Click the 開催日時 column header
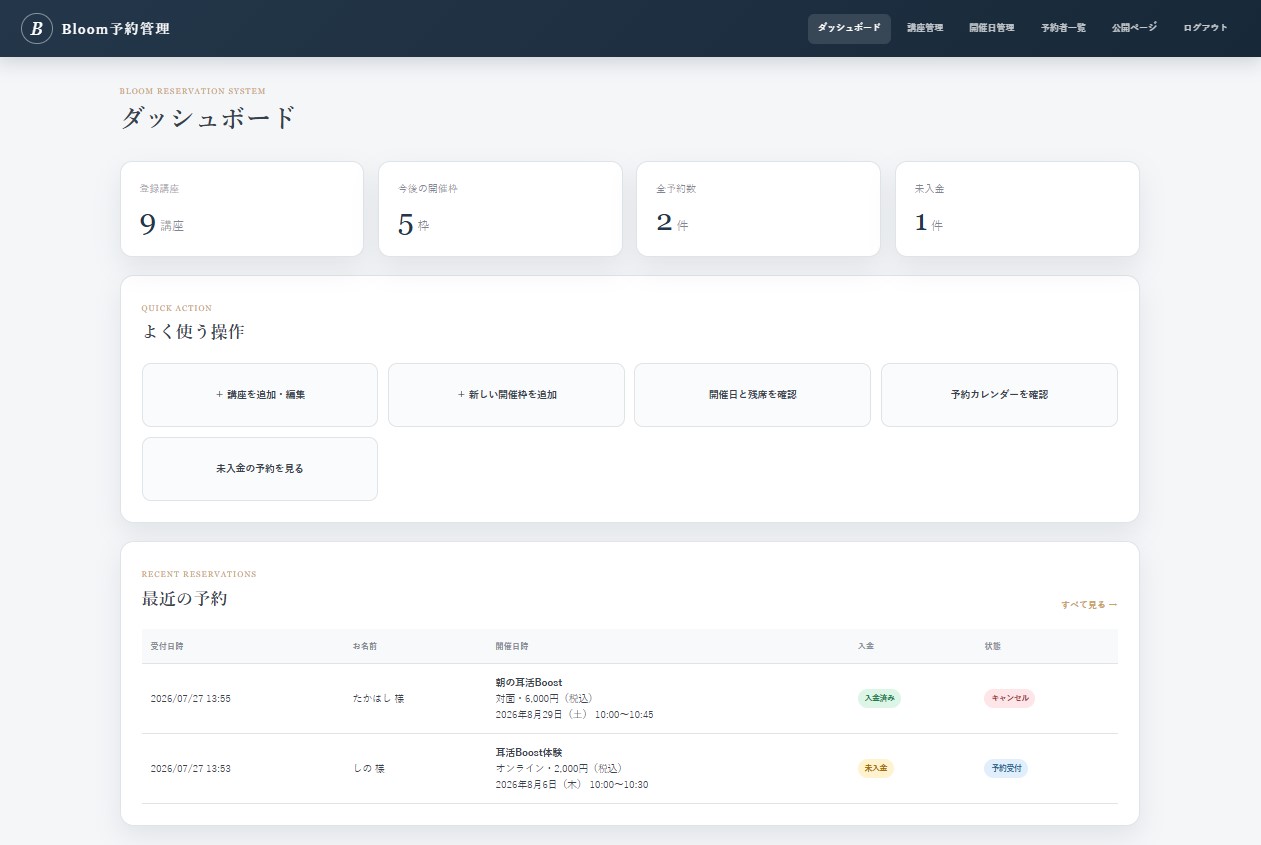Viewport: 1261px width, 845px height. pos(512,646)
